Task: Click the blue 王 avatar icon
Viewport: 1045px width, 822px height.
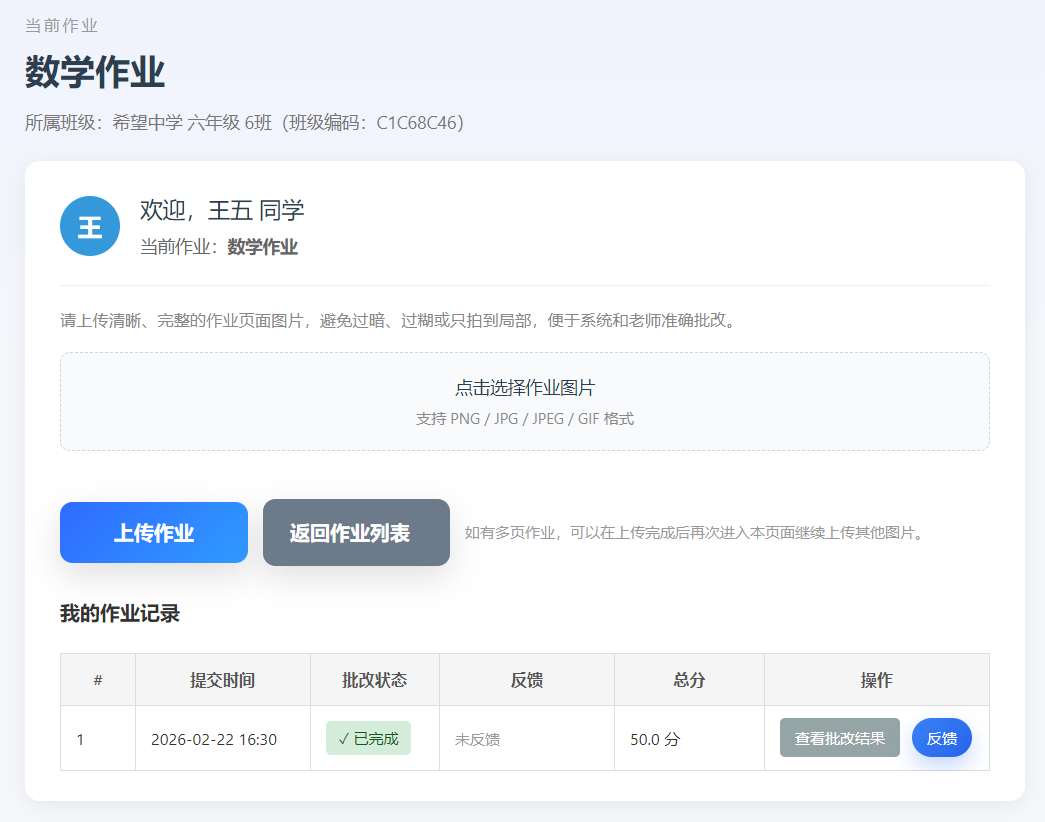Action: click(89, 226)
